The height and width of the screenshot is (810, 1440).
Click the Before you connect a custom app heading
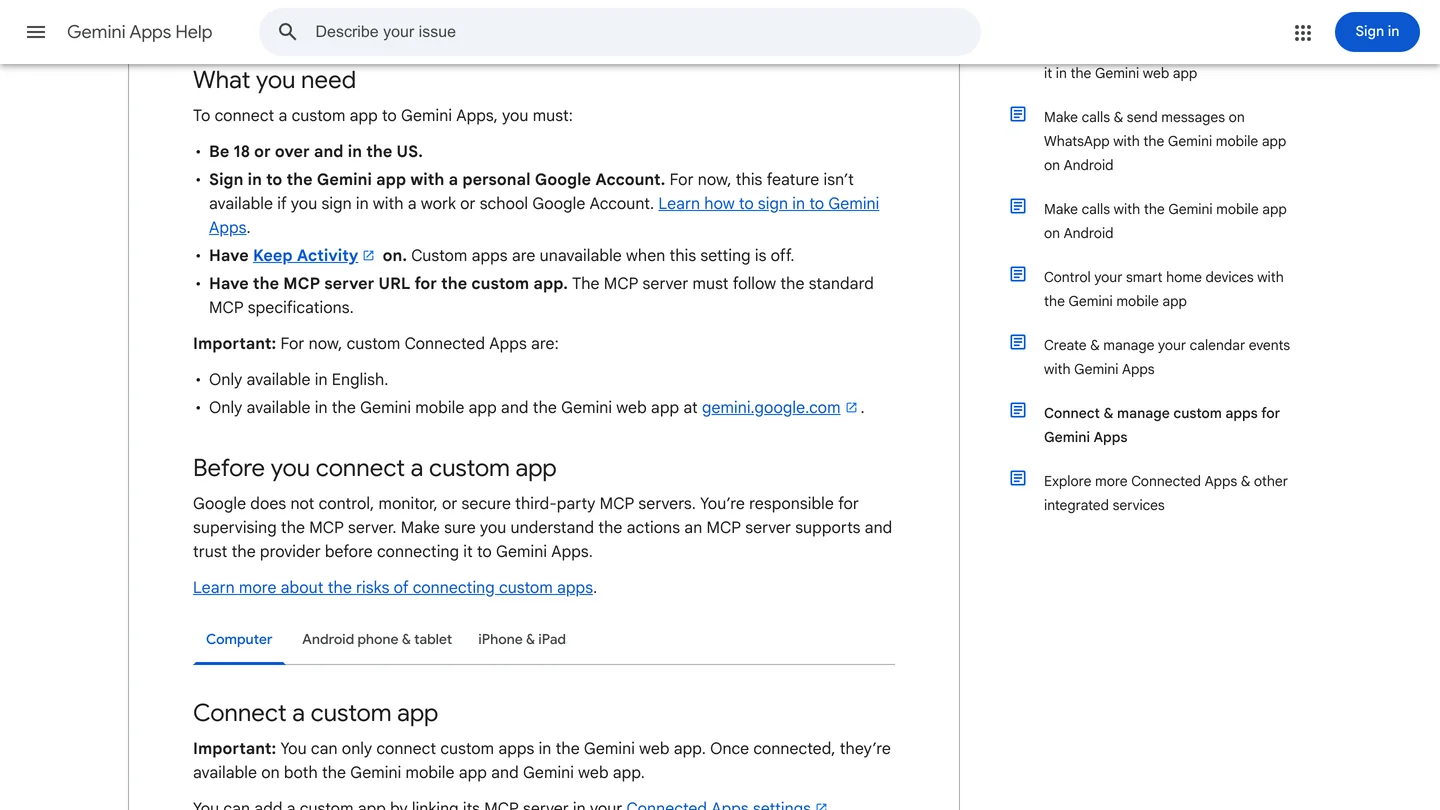tap(375, 468)
